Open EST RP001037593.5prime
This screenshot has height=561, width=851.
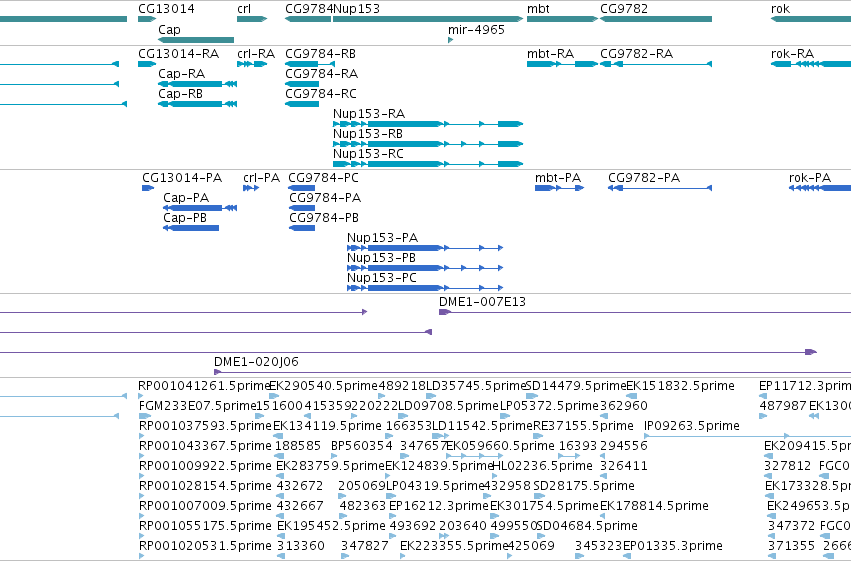tap(205, 426)
